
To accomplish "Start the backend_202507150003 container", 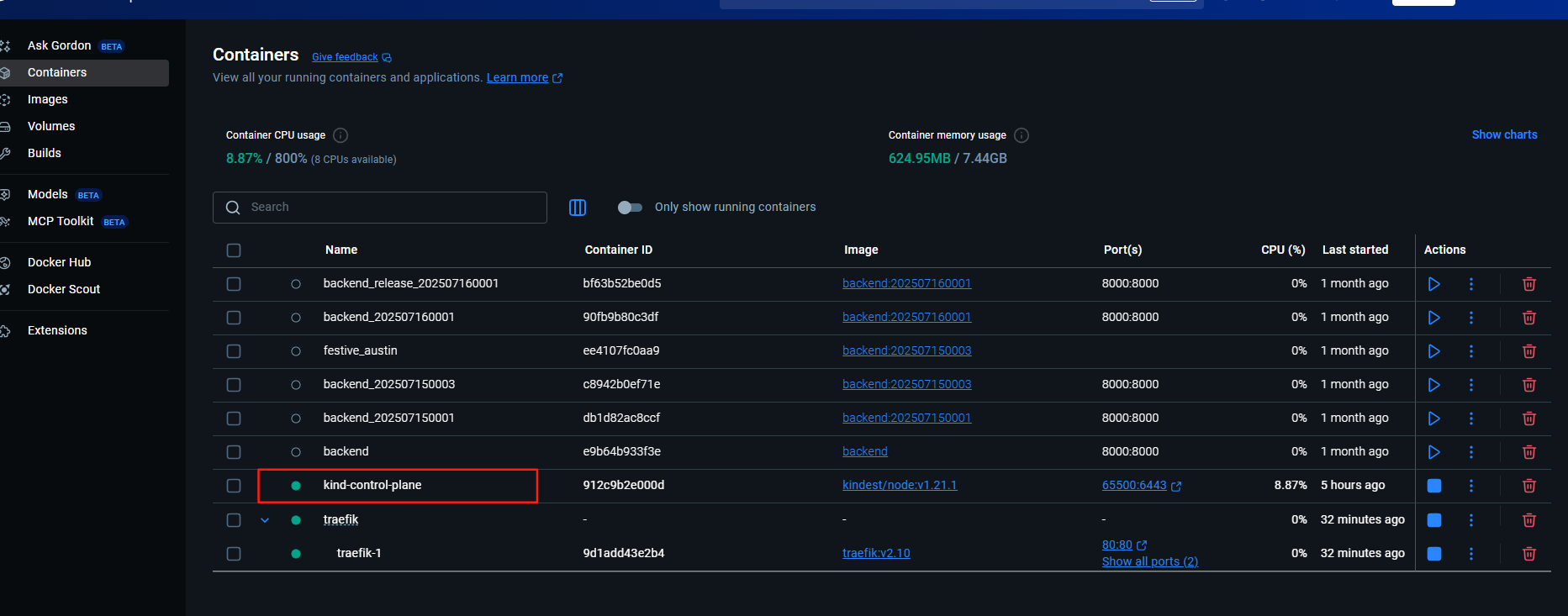I will pos(1434,385).
